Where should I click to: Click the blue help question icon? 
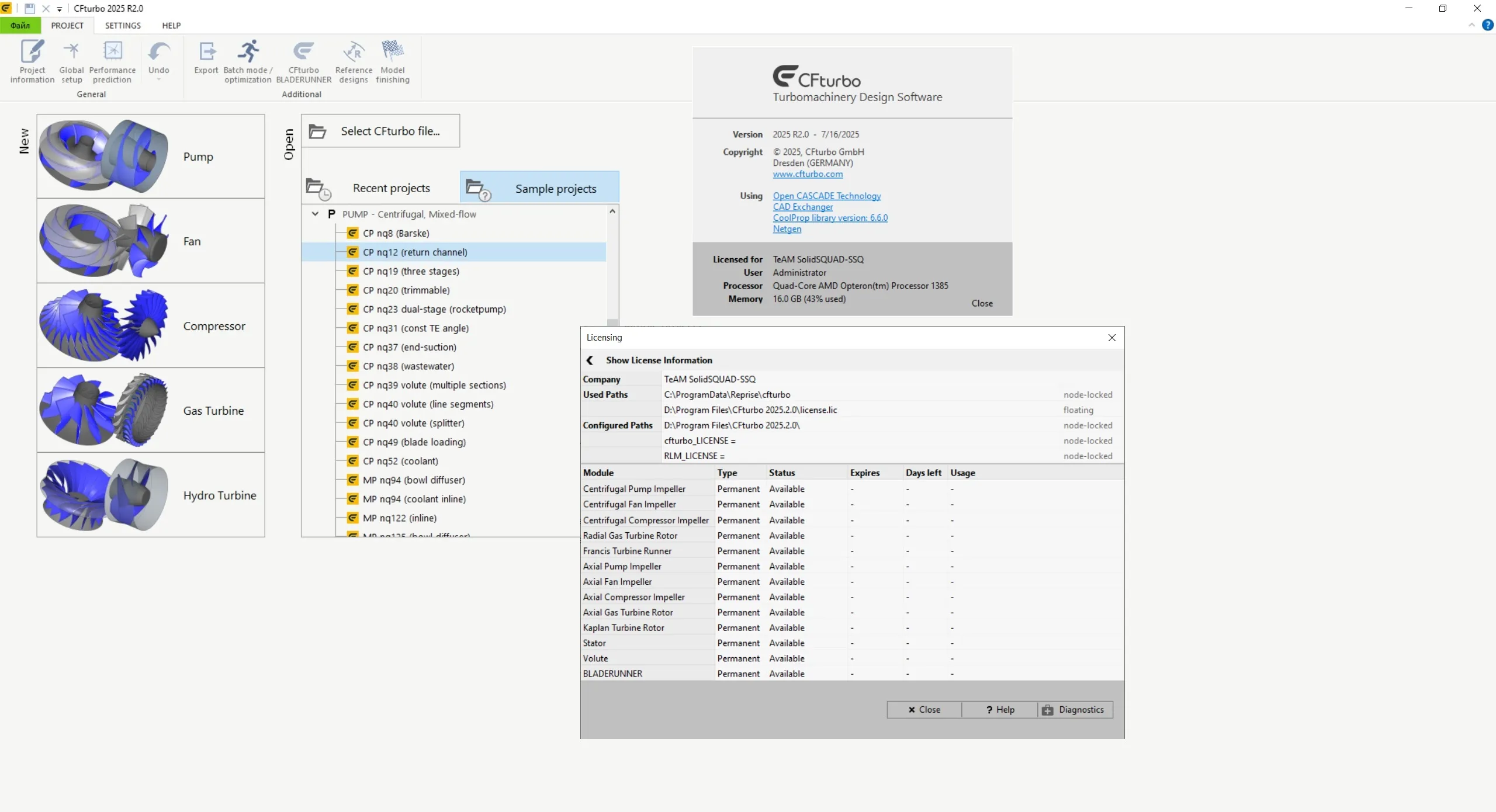pos(1488,25)
